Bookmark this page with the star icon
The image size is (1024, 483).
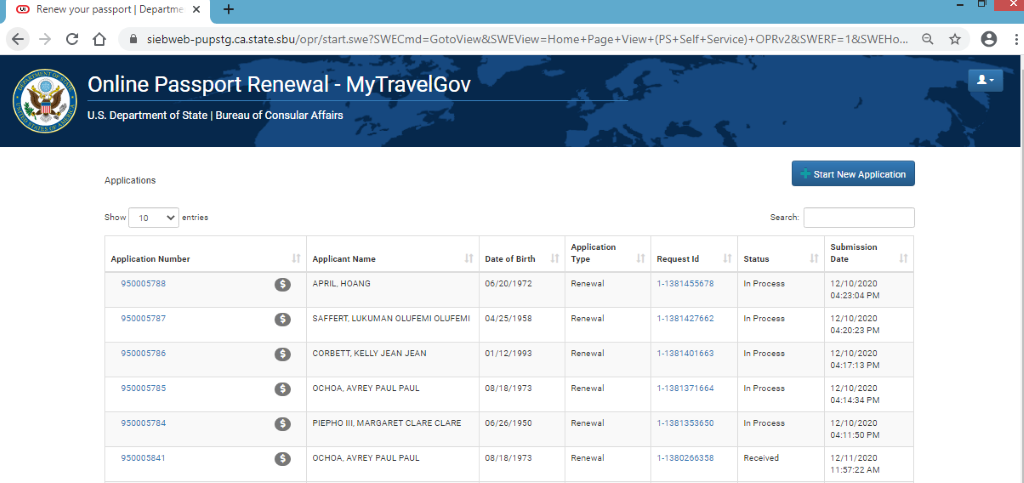(955, 39)
